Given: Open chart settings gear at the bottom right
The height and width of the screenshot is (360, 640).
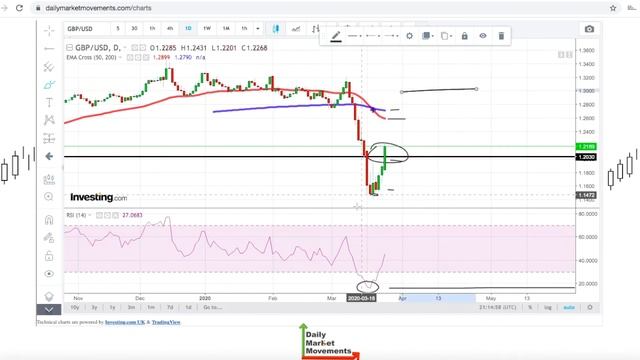Looking at the screenshot, I should pyautogui.click(x=590, y=307).
